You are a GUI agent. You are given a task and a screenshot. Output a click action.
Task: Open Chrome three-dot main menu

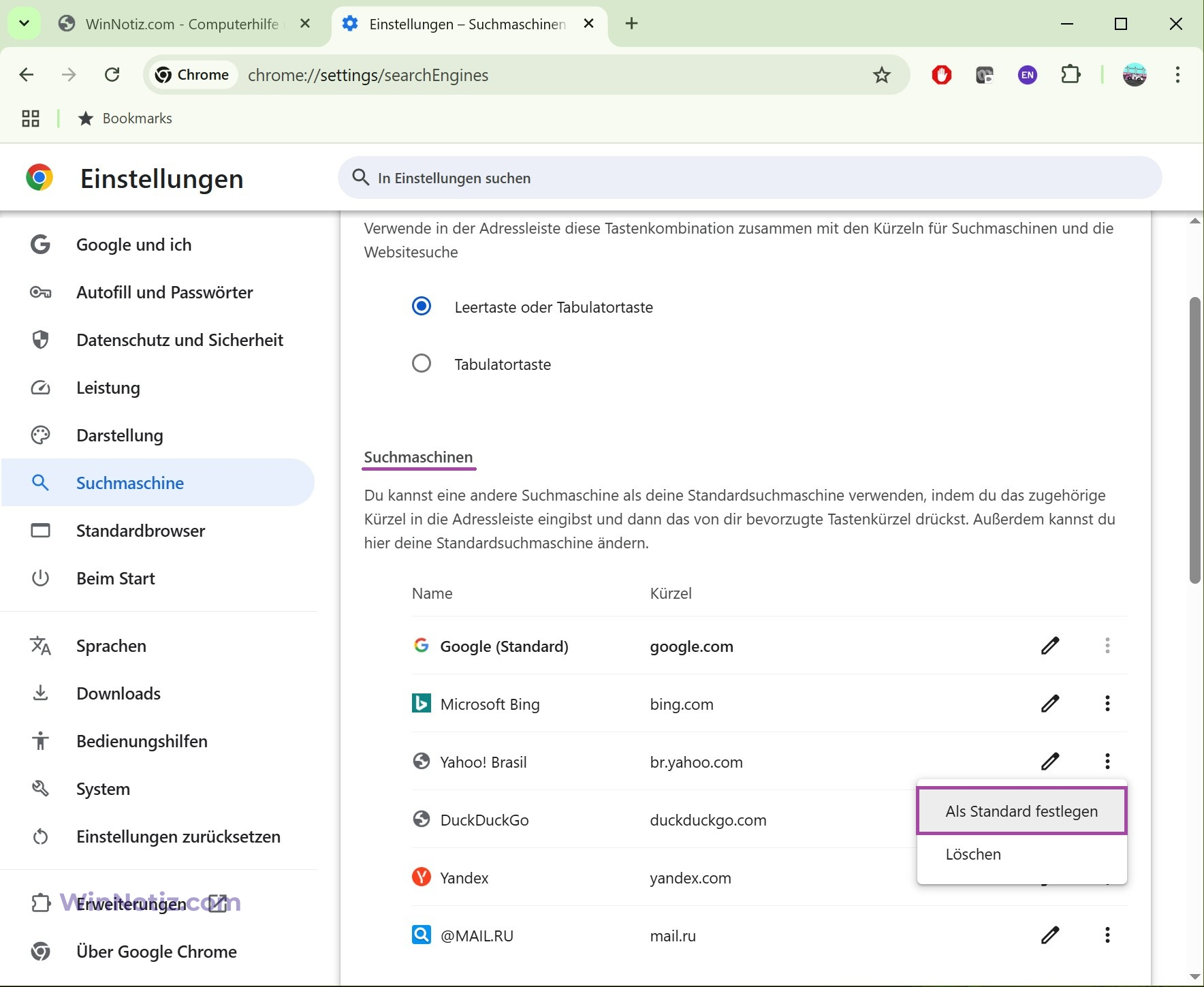click(1177, 75)
